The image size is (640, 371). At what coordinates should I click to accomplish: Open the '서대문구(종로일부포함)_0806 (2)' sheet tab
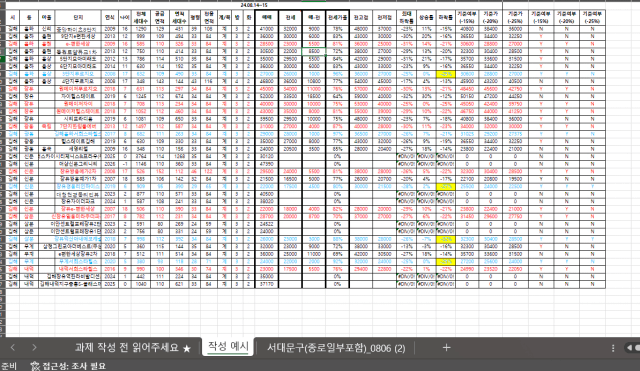pyautogui.click(x=336, y=348)
